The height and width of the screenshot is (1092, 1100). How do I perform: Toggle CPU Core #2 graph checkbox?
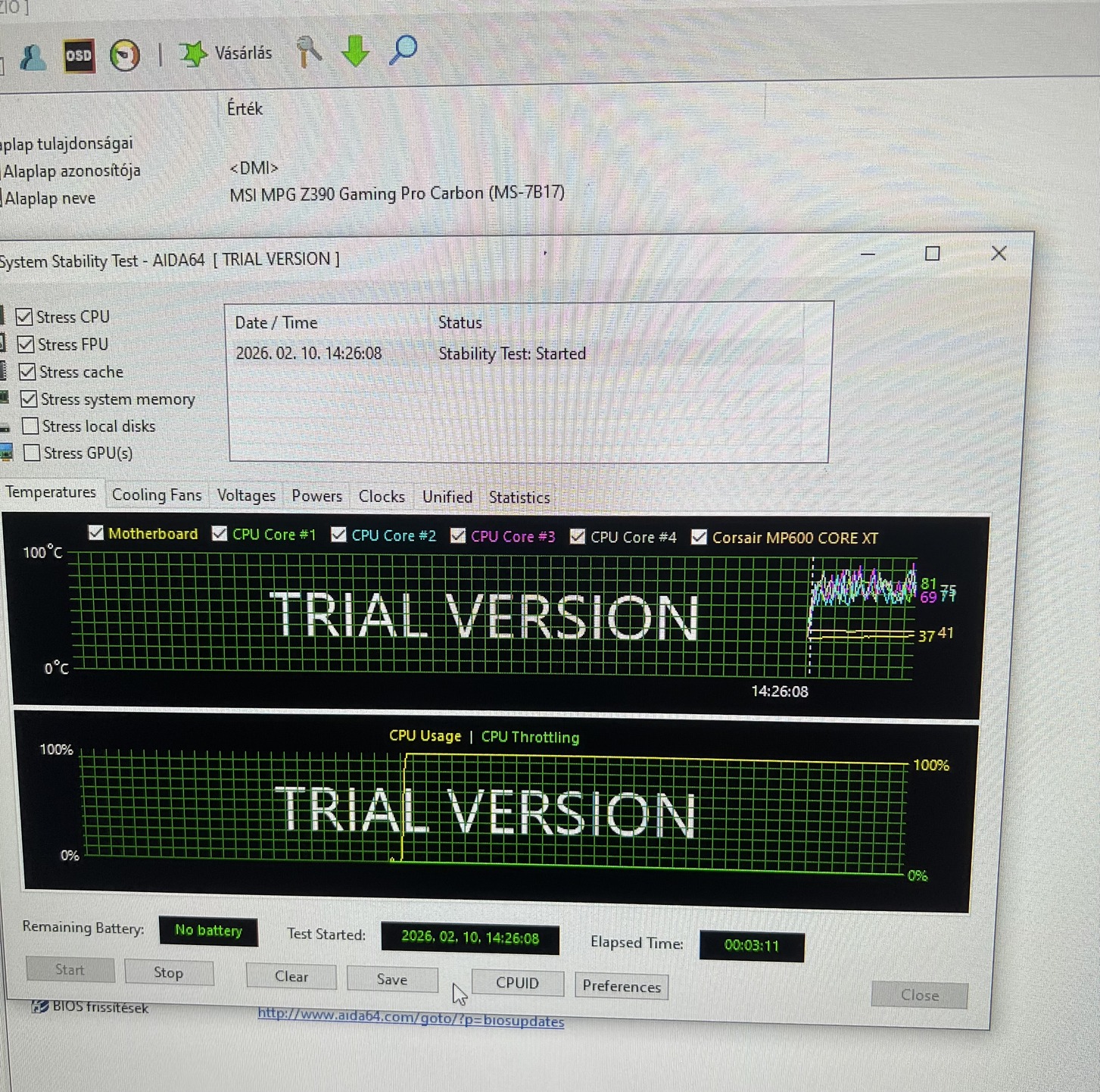point(338,535)
